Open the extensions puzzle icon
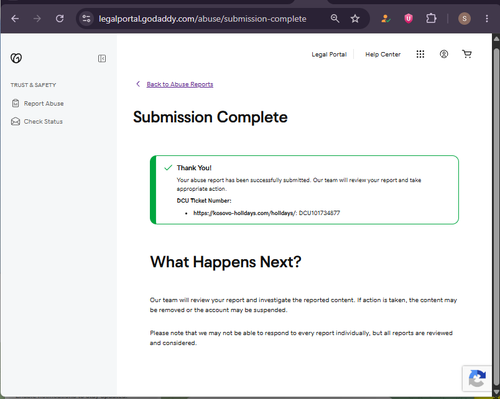The height and width of the screenshot is (399, 500). [x=431, y=18]
